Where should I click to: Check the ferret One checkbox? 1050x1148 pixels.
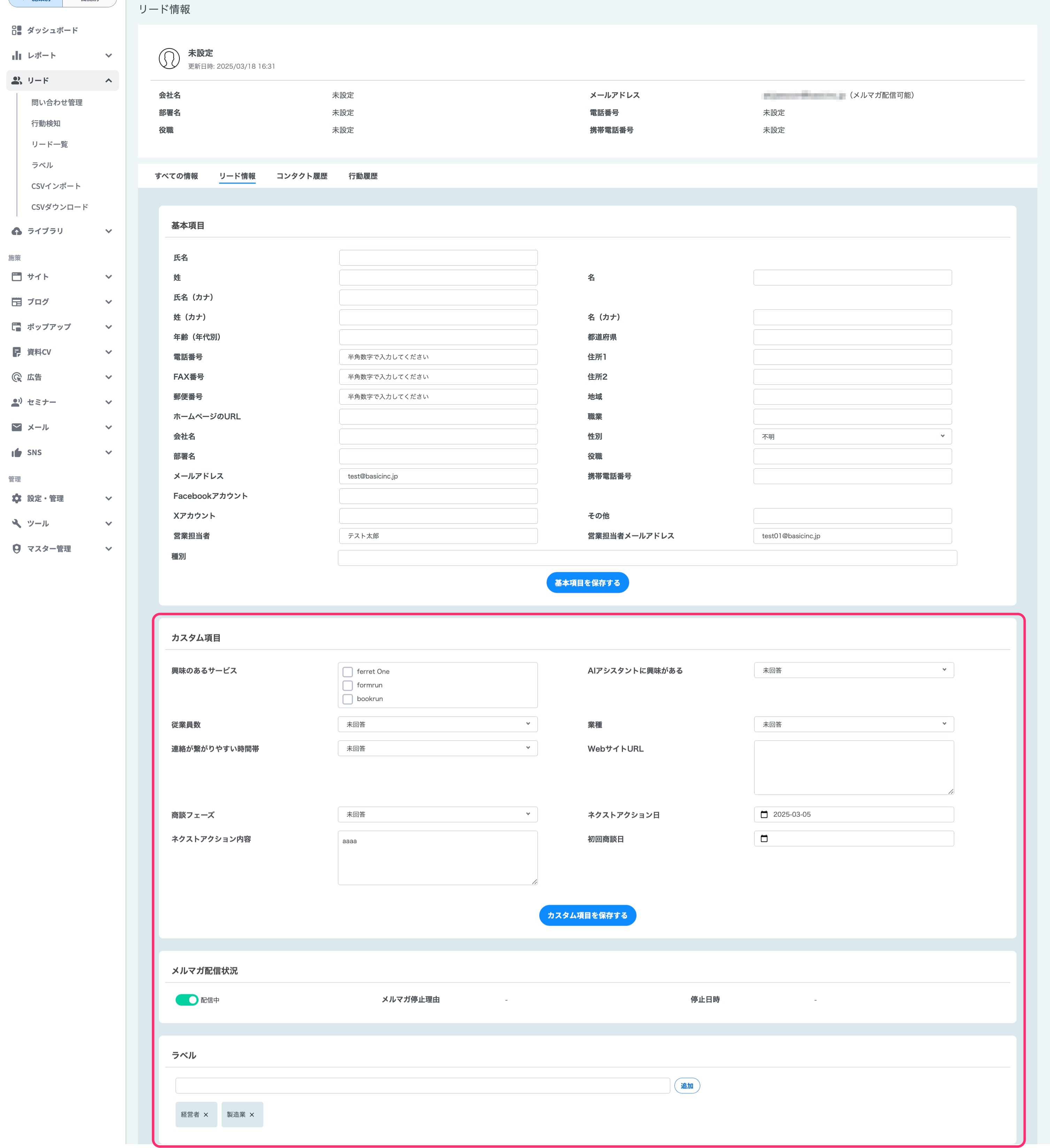click(348, 672)
